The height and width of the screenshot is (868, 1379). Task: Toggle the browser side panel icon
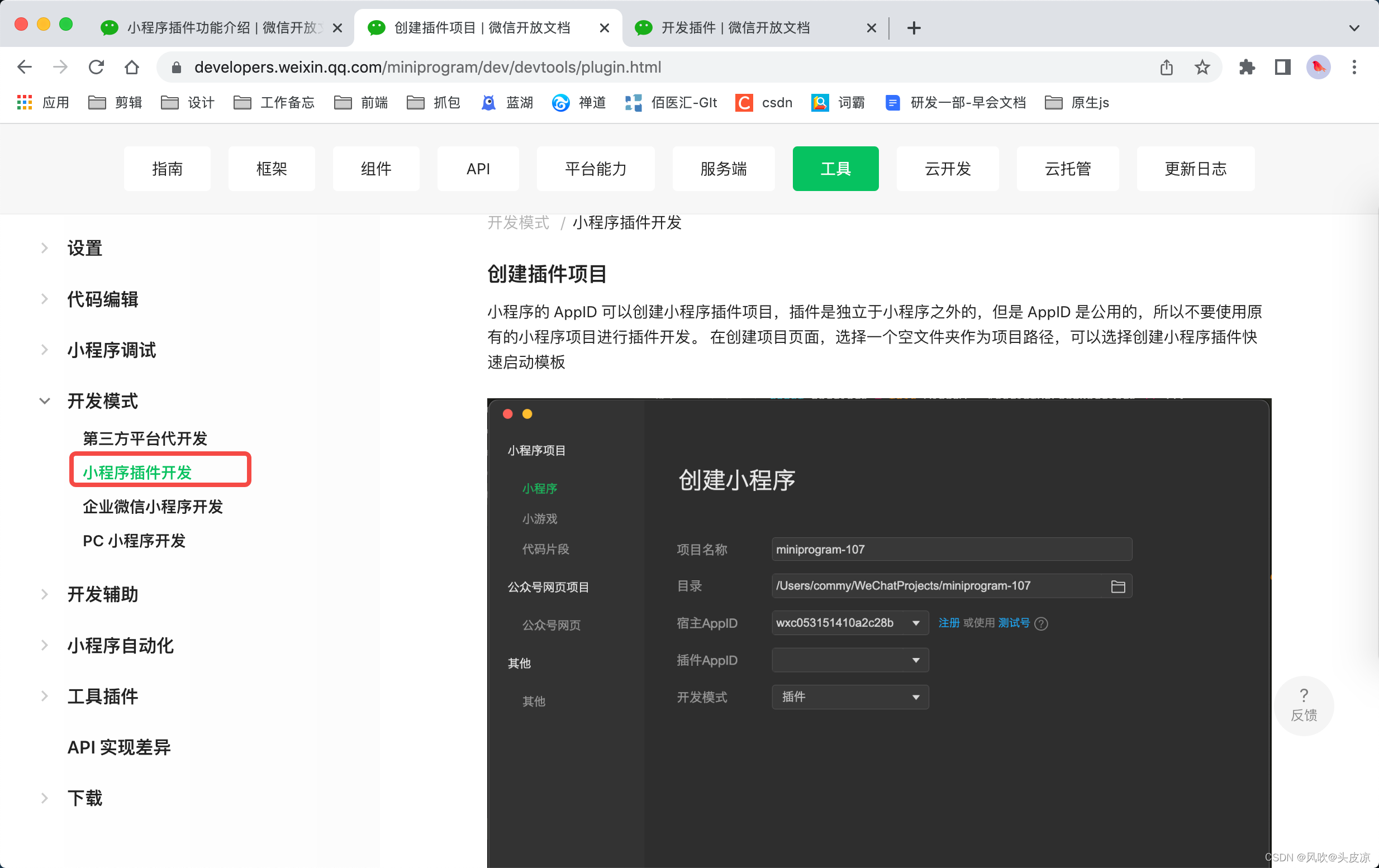point(1283,67)
